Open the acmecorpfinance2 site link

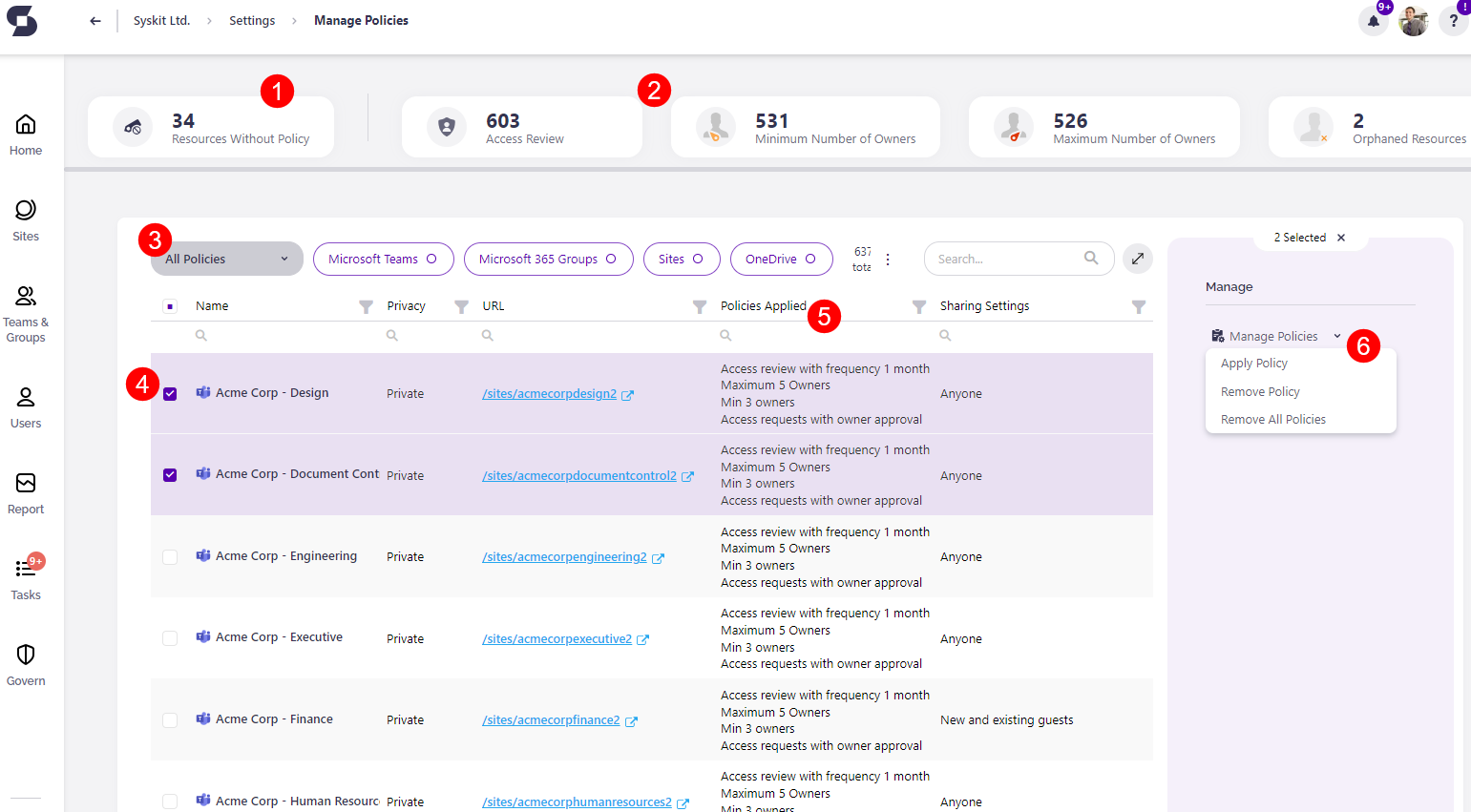coord(552,719)
